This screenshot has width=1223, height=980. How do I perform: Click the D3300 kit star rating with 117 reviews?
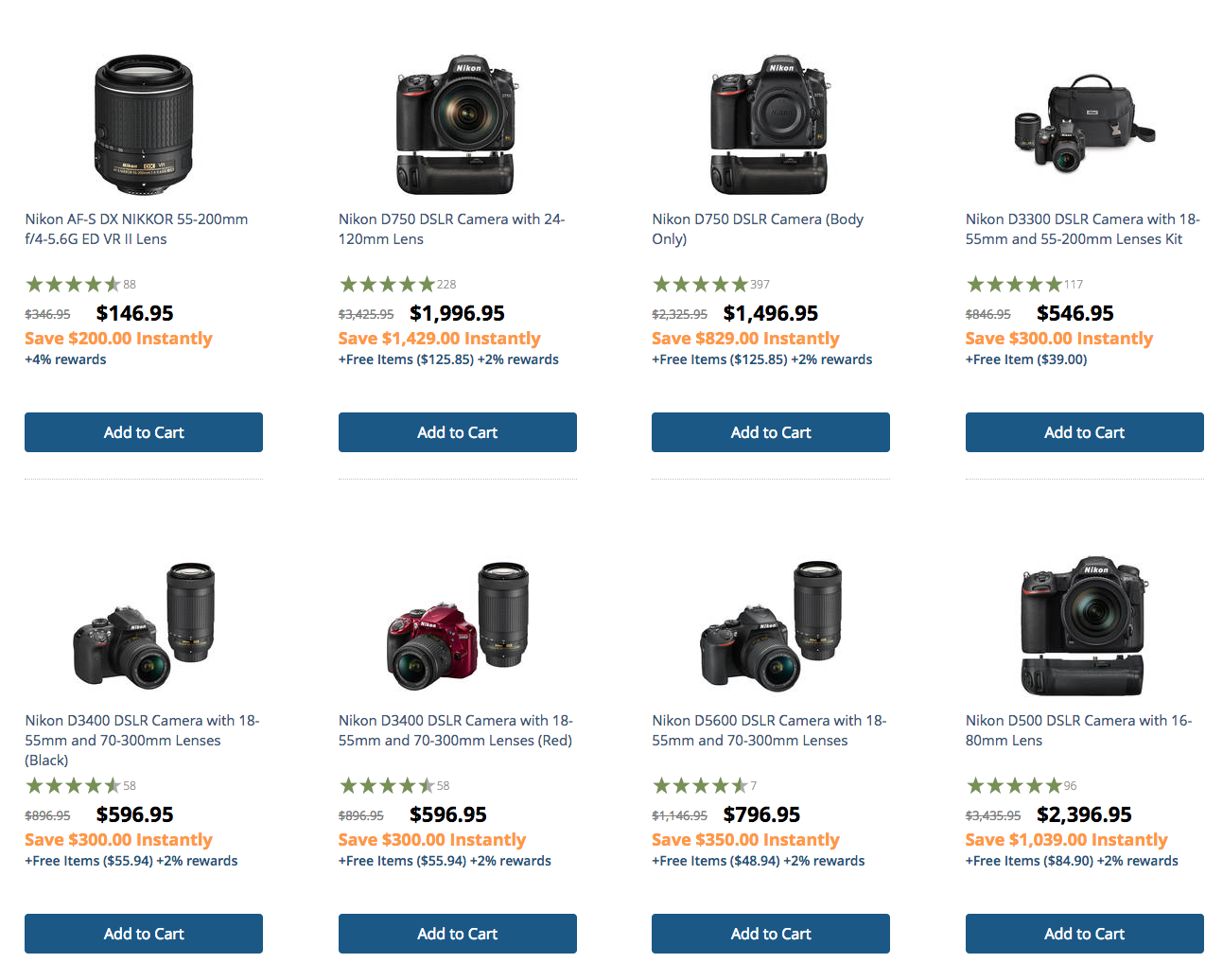tap(1024, 284)
